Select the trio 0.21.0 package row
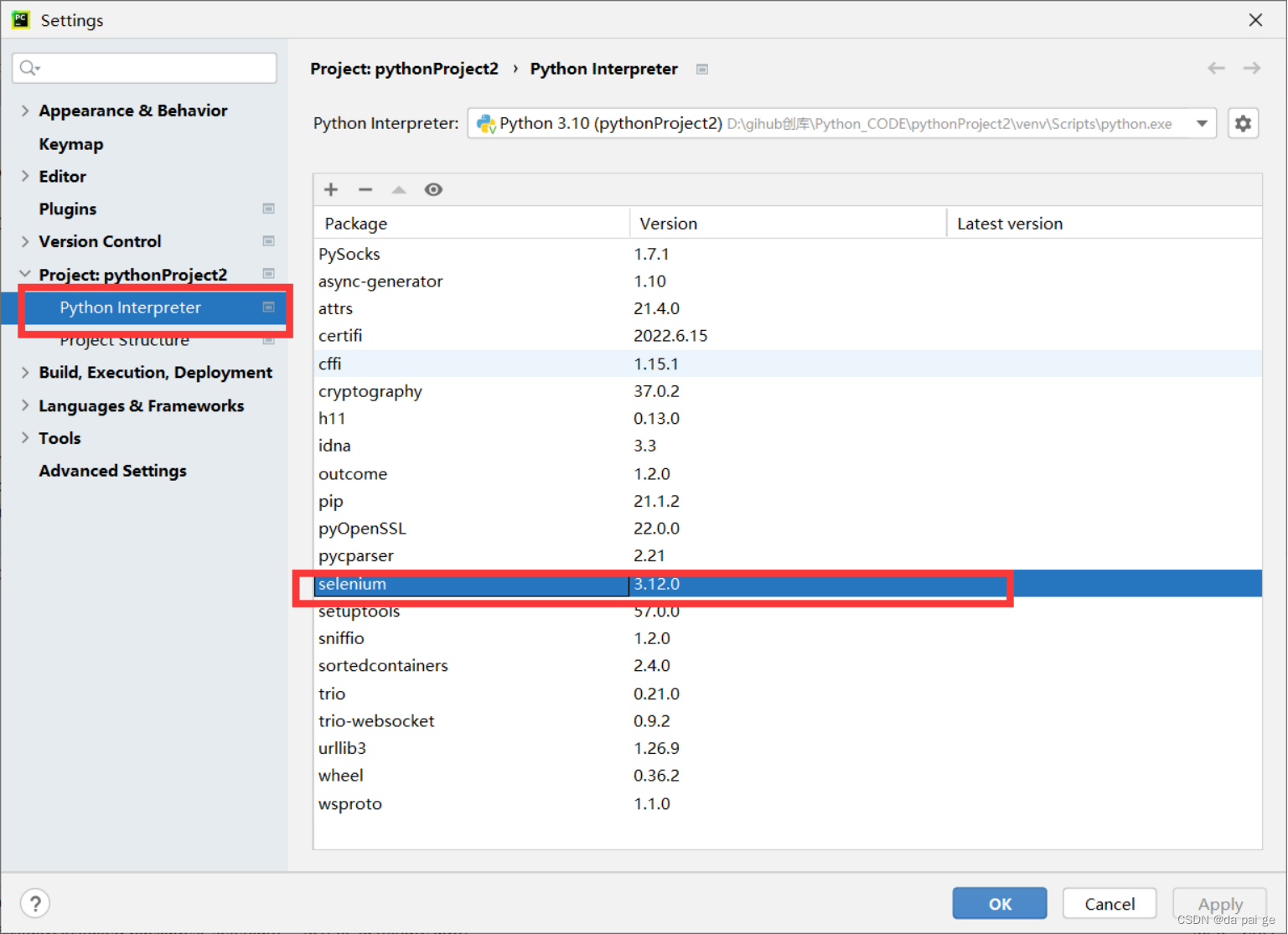The width and height of the screenshot is (1288, 934). pyautogui.click(x=788, y=694)
